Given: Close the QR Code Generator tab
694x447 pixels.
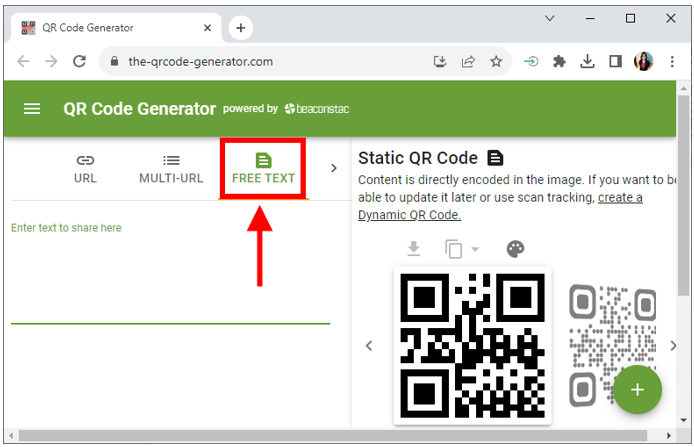Looking at the screenshot, I should click(x=207, y=28).
